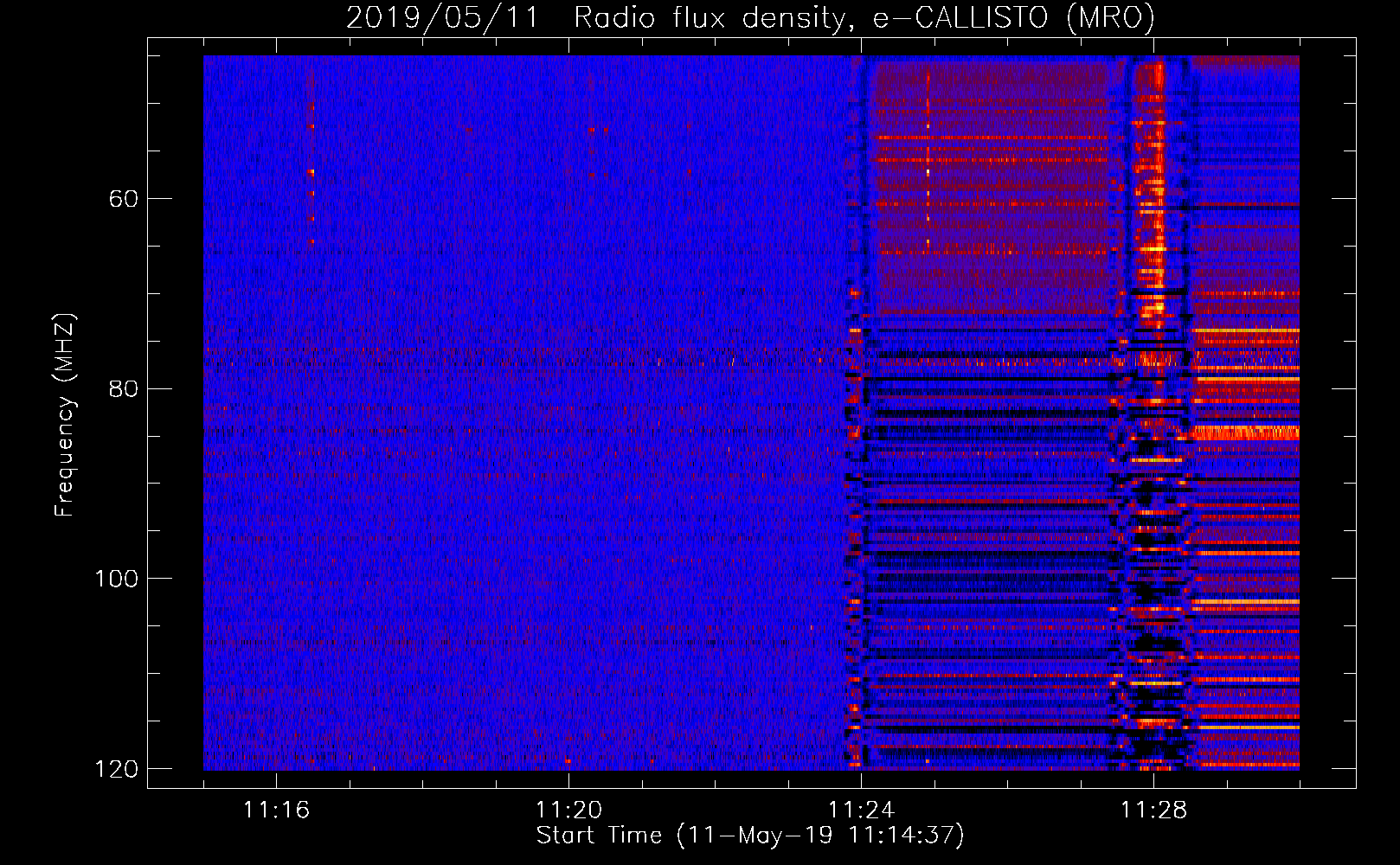Click the 120 frequency tick label
The width and height of the screenshot is (1400, 865).
tap(116, 769)
